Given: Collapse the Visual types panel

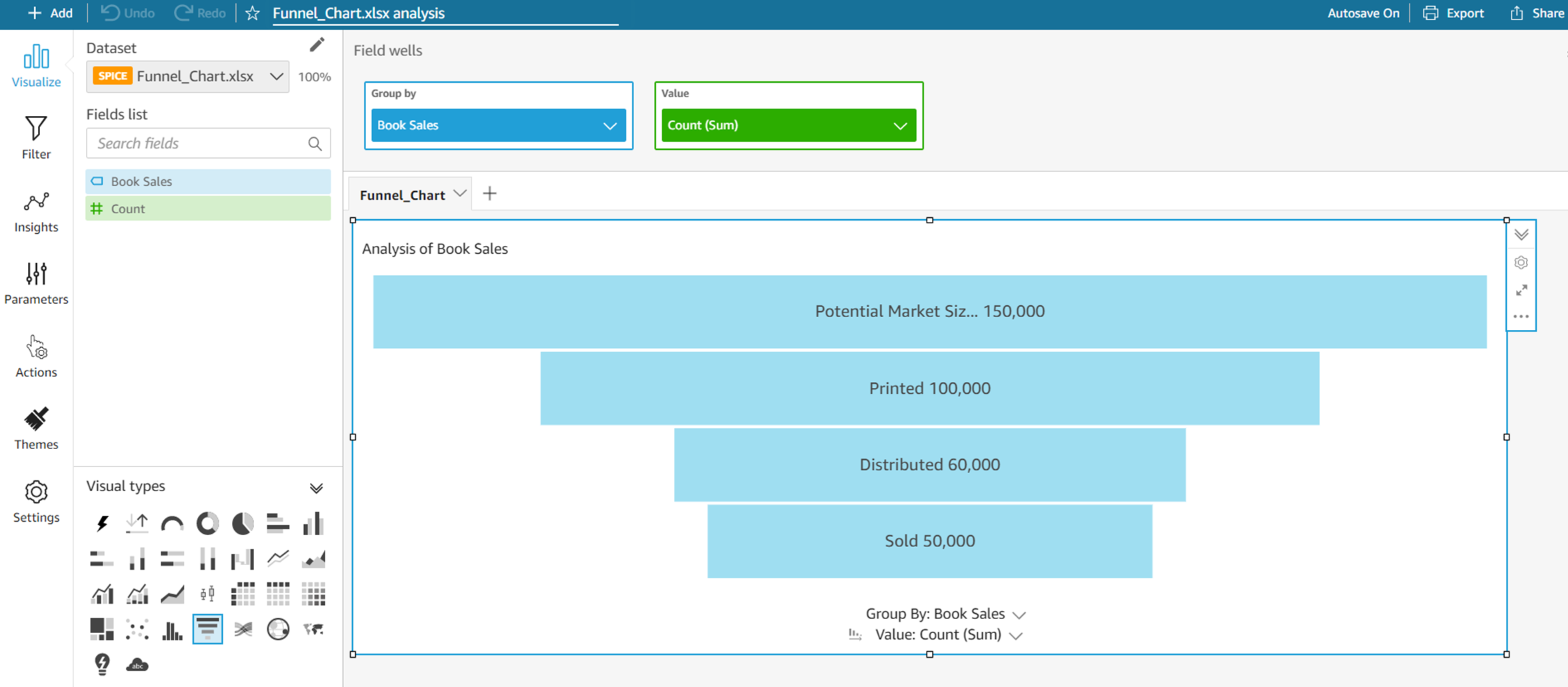Looking at the screenshot, I should [x=316, y=488].
